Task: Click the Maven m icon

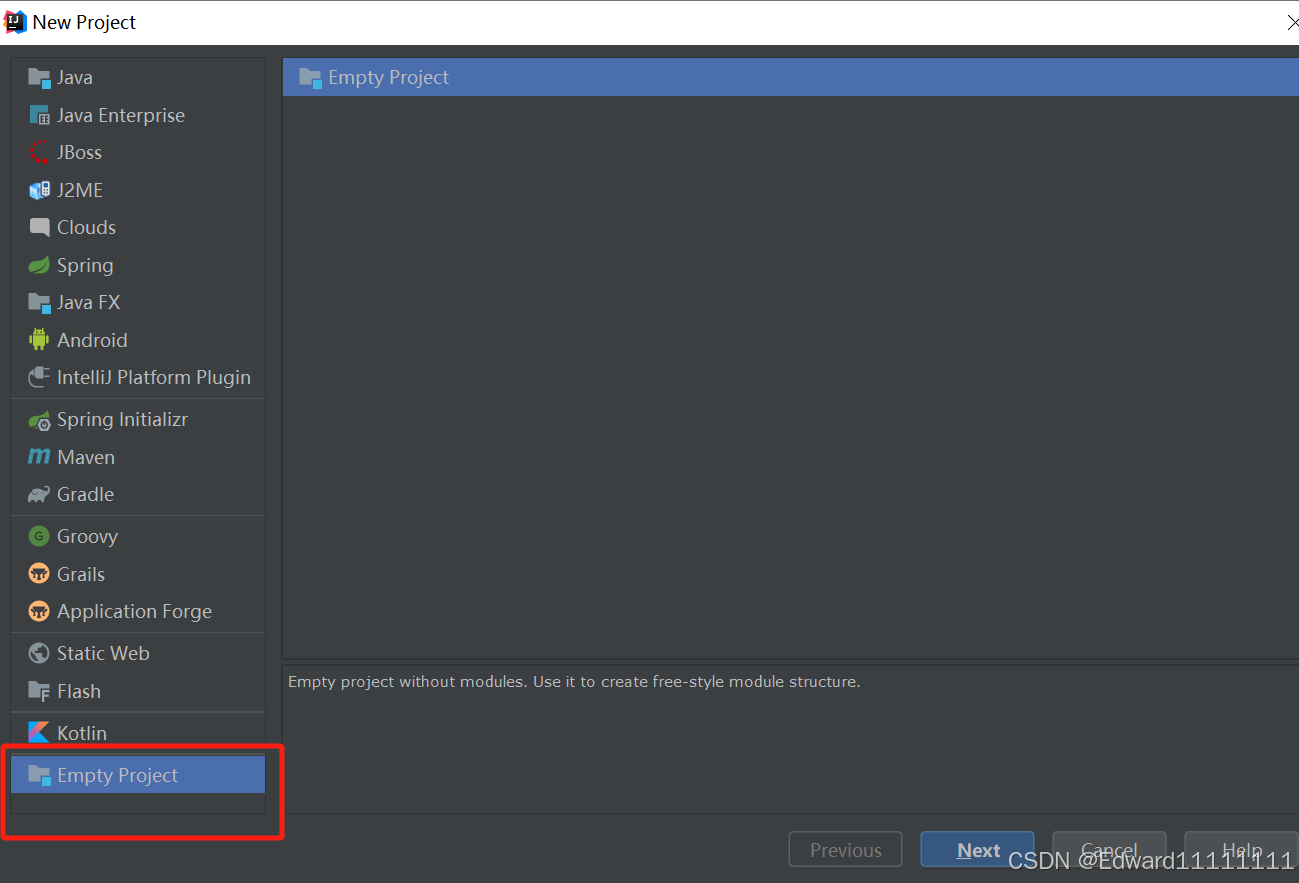Action: point(39,457)
